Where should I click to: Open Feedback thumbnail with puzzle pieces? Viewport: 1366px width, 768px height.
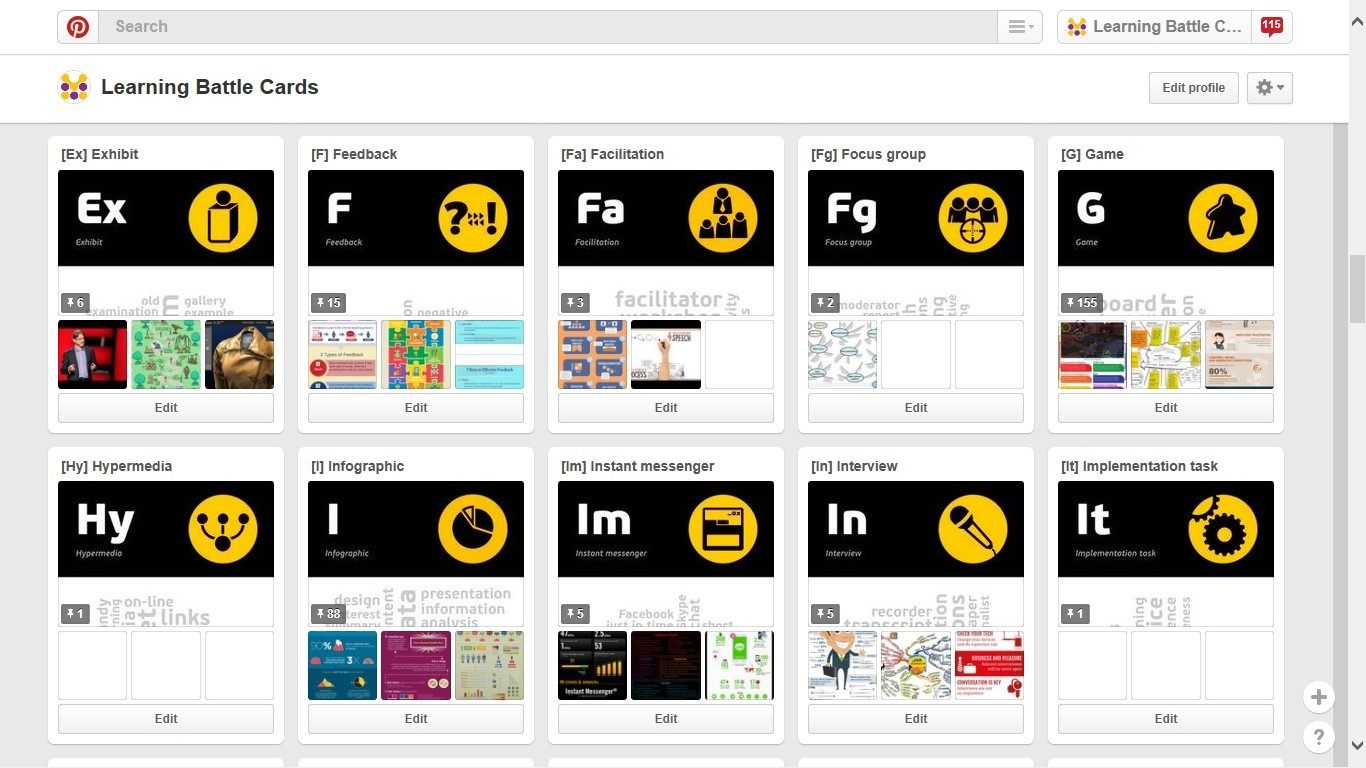(x=416, y=354)
